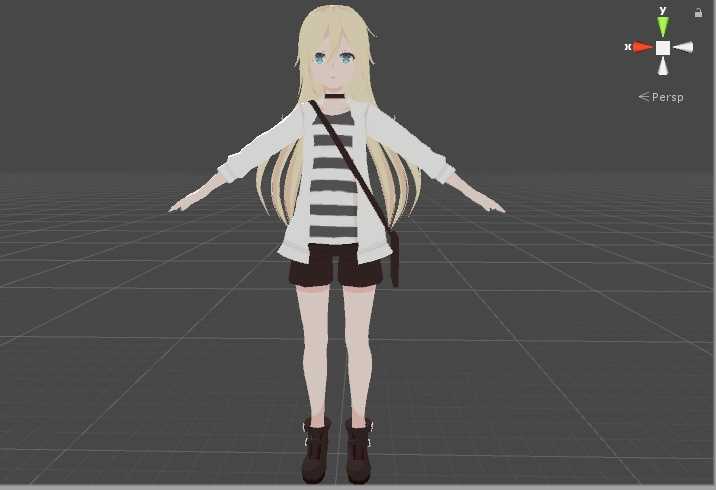The width and height of the screenshot is (716, 490).
Task: Click the boot on the left side of the view
Action: [x=316, y=452]
